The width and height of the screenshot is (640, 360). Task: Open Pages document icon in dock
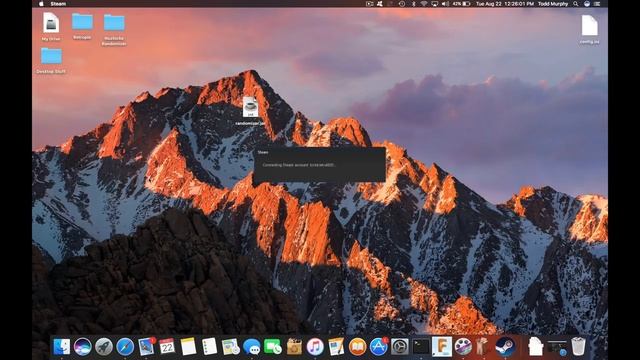[336, 347]
